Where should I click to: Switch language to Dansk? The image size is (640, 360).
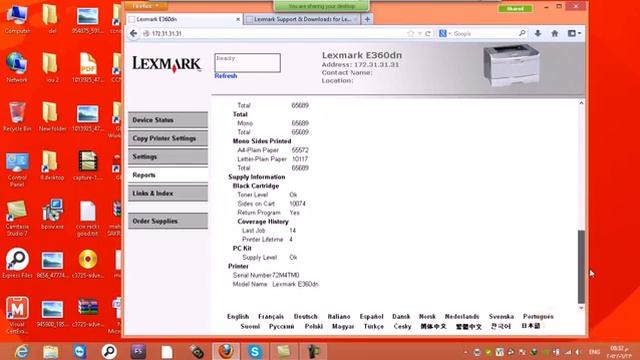point(401,316)
